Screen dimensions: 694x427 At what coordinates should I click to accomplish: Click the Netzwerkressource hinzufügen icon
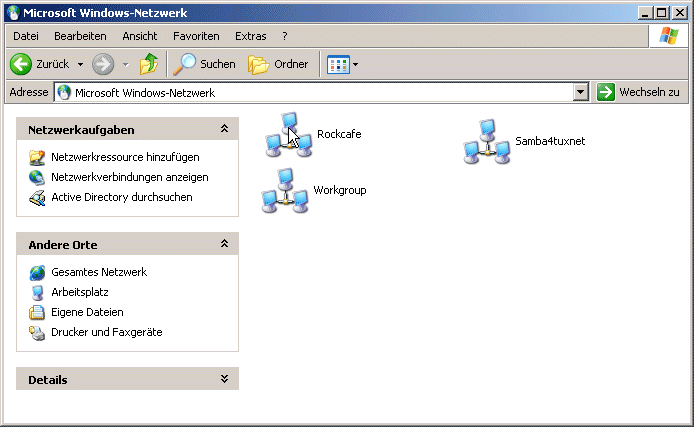pyautogui.click(x=37, y=157)
